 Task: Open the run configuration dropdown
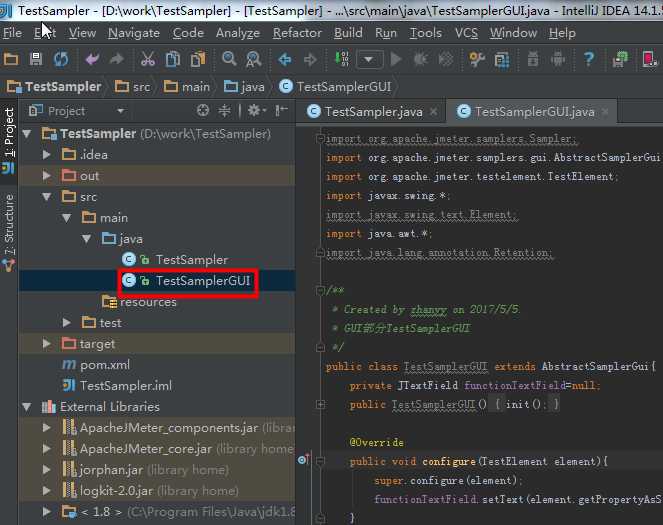tap(369, 59)
